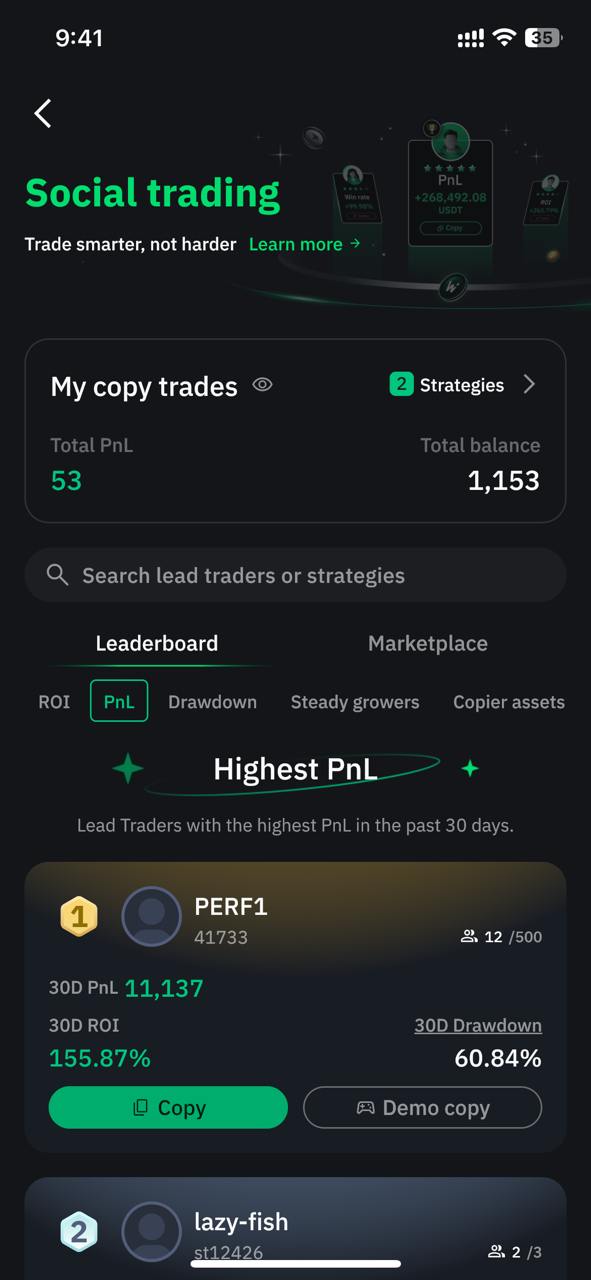The height and width of the screenshot is (1280, 591).
Task: Start Demo copy for PERF1
Action: 422,1107
